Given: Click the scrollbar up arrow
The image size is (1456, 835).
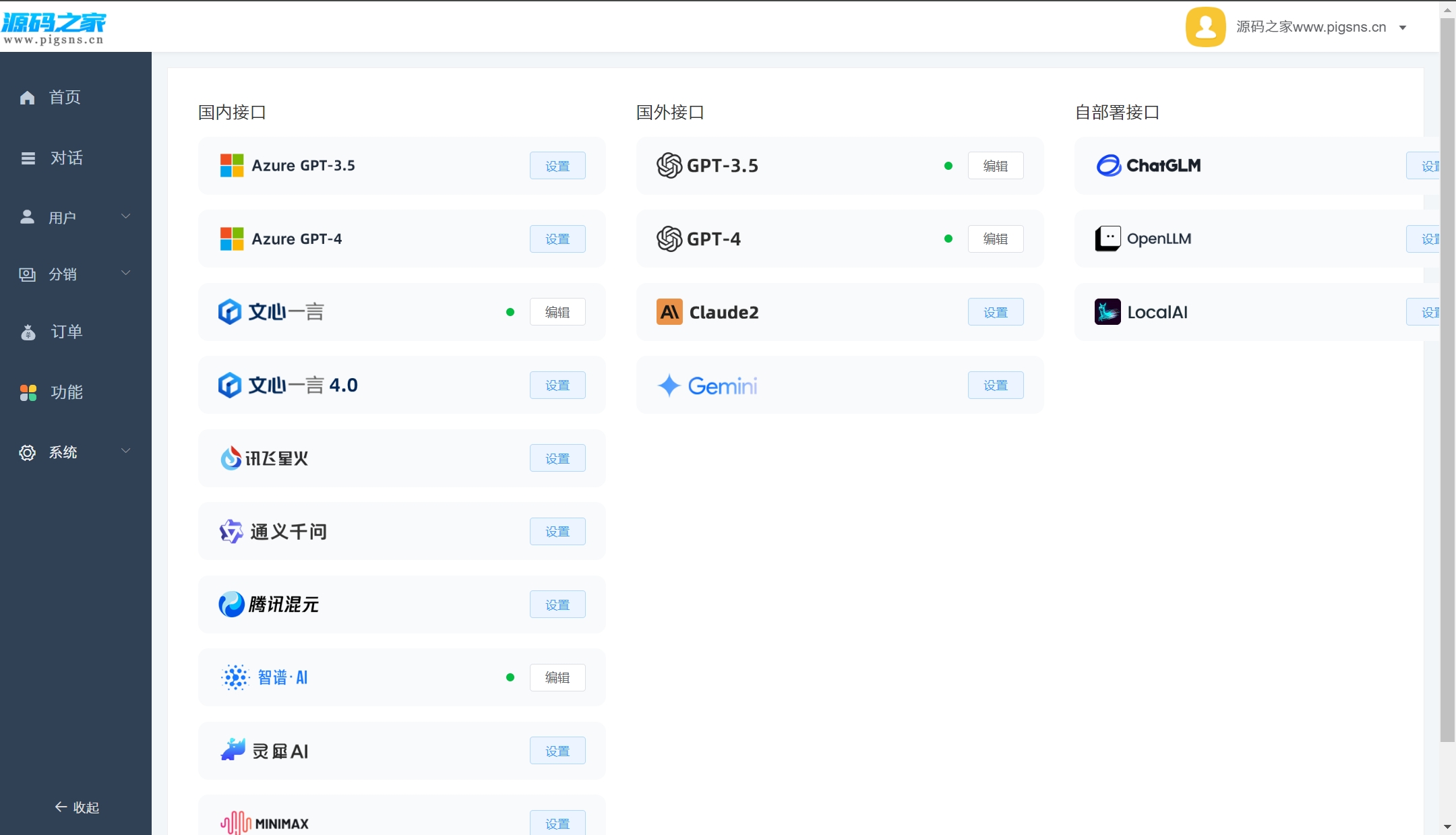Looking at the screenshot, I should (1447, 9).
